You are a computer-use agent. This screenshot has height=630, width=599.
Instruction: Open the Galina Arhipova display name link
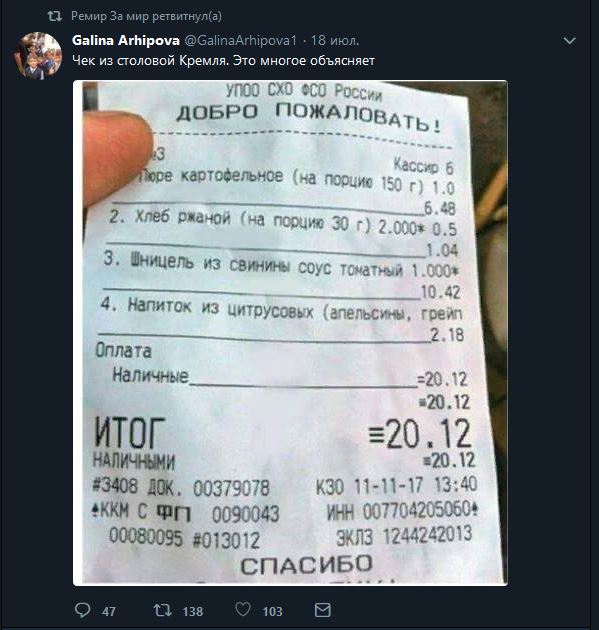(126, 40)
